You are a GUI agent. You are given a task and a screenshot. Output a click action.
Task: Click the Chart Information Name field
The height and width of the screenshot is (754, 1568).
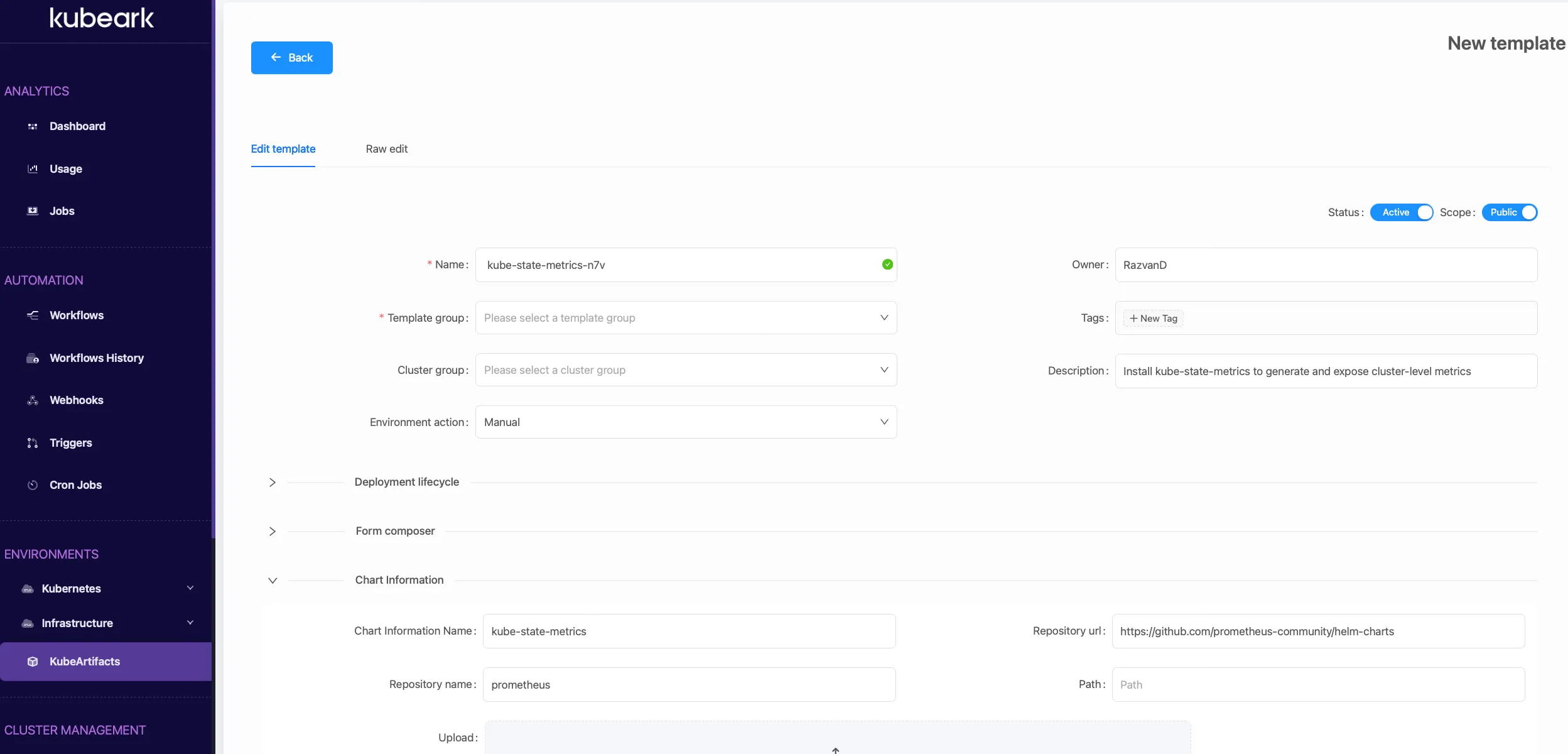coord(689,631)
